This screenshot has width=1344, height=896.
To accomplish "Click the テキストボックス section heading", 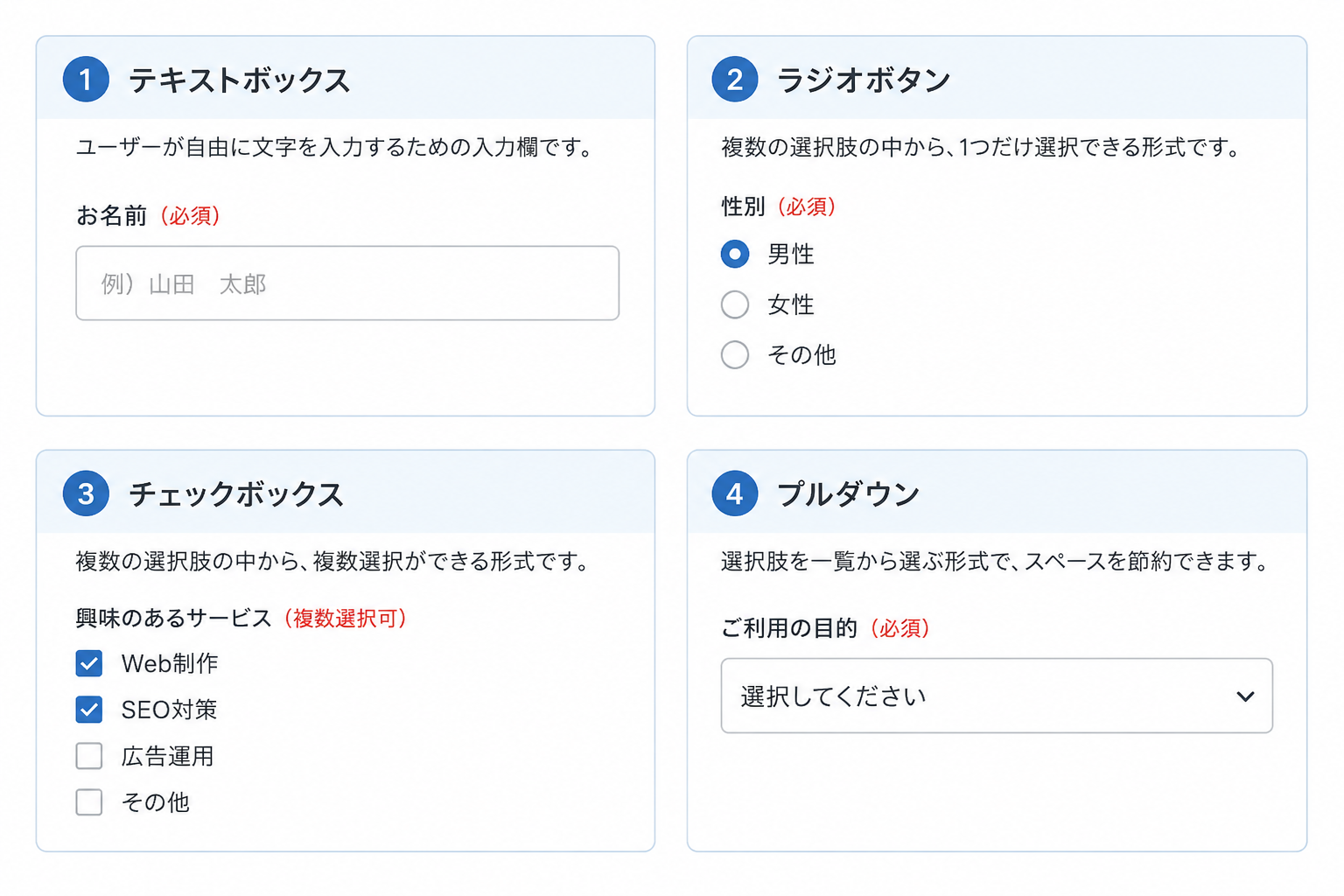I will [240, 80].
